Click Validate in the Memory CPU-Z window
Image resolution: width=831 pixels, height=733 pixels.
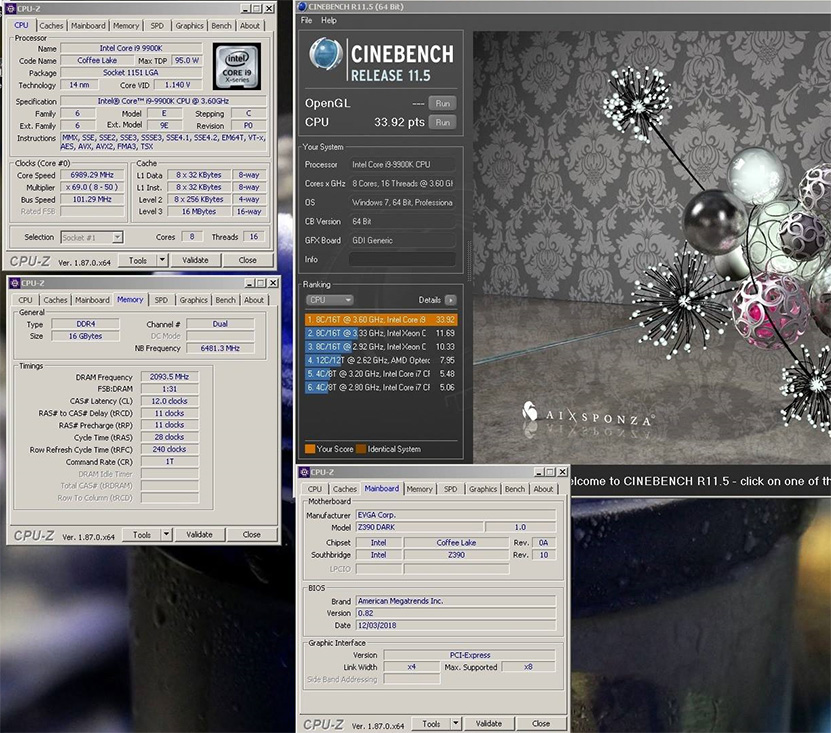199,534
